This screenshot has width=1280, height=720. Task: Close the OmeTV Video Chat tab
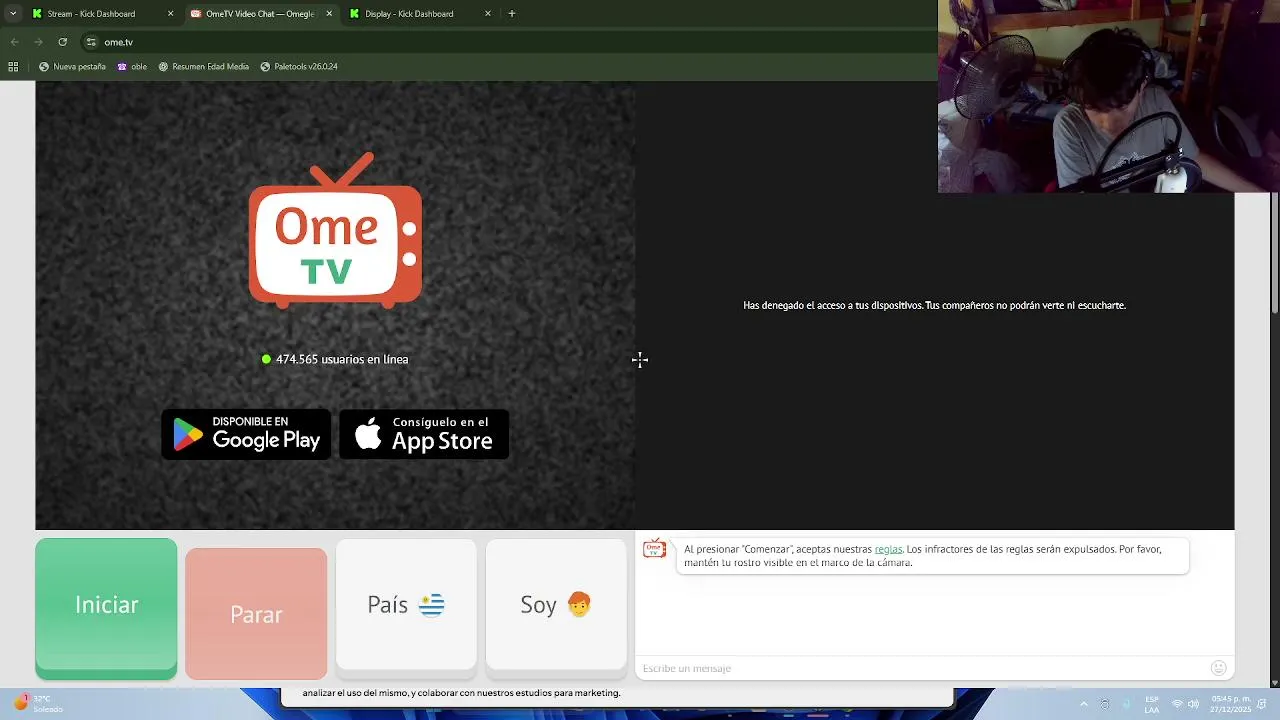[x=328, y=14]
